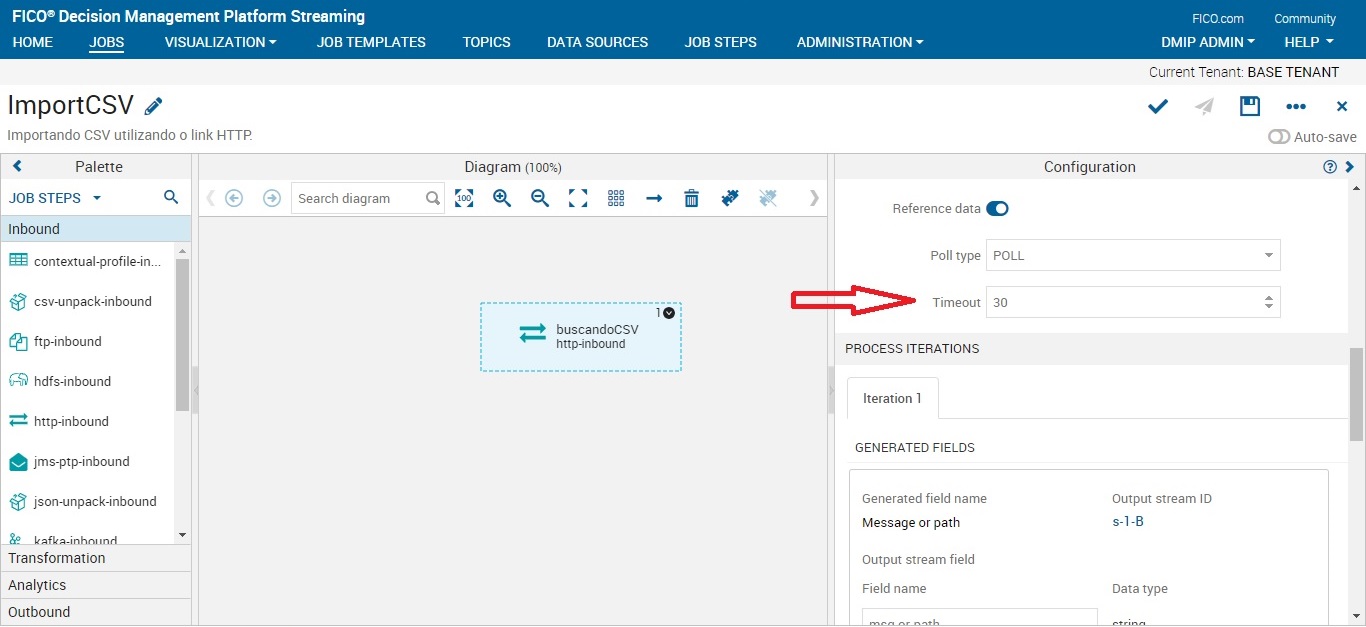Open the more options ellipsis menu
1366x627 pixels.
click(1296, 106)
